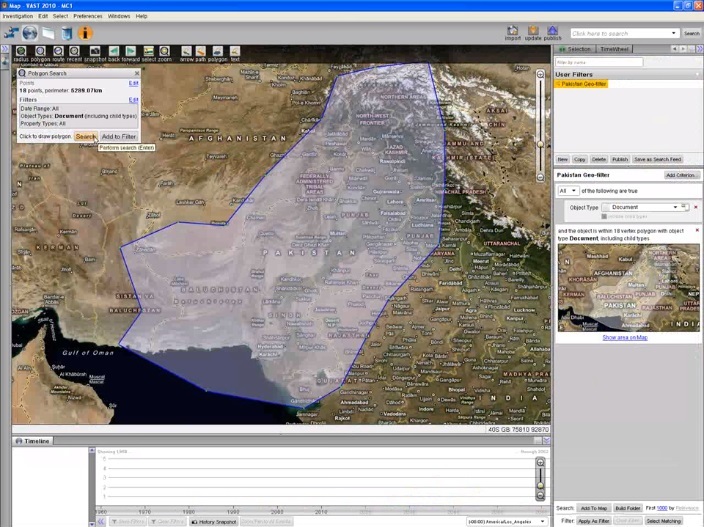Click Edit link next to Points
Viewport: 704px width, 527px height.
(133, 83)
